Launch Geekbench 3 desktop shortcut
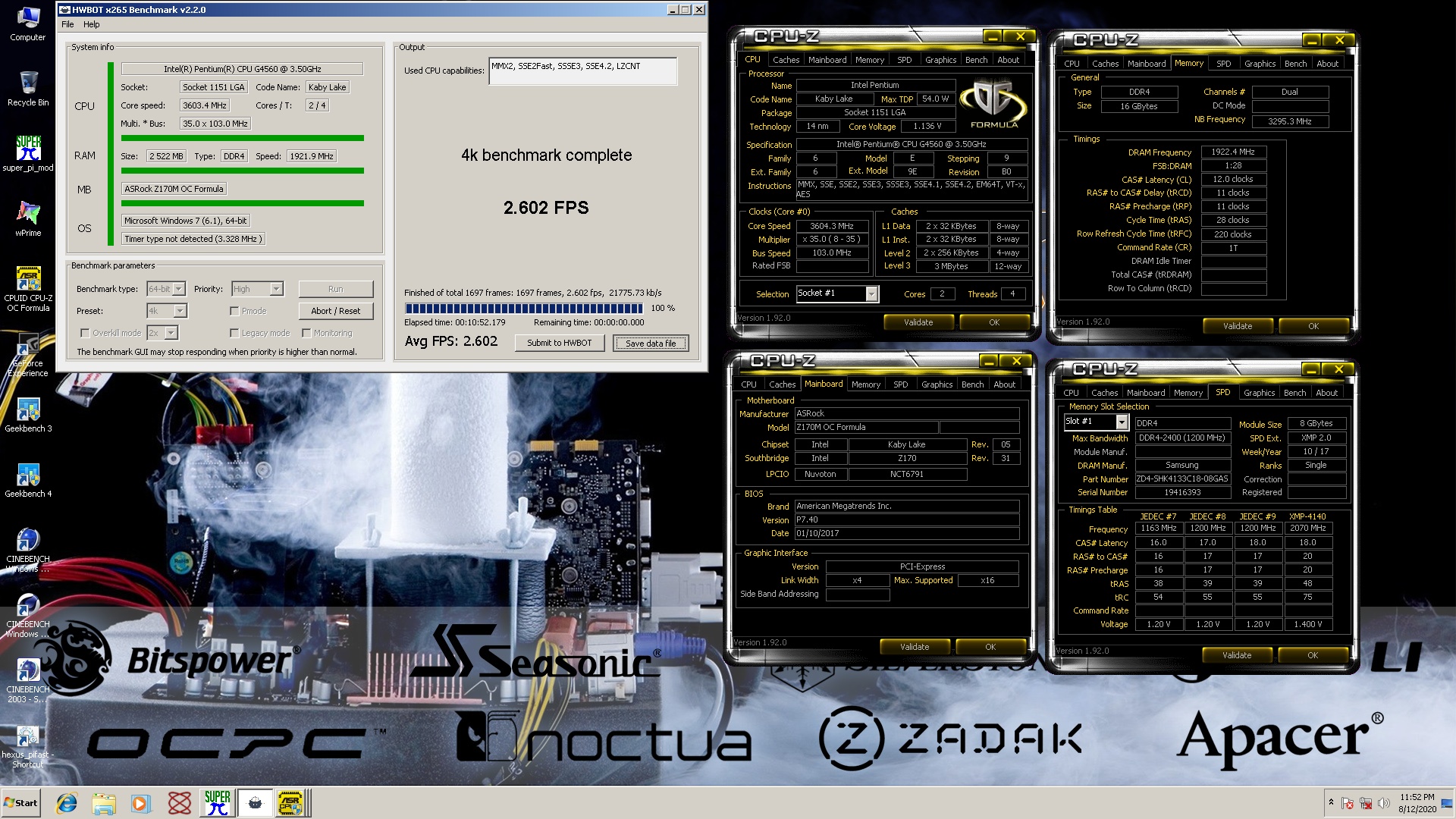The image size is (1456, 819). tap(27, 414)
